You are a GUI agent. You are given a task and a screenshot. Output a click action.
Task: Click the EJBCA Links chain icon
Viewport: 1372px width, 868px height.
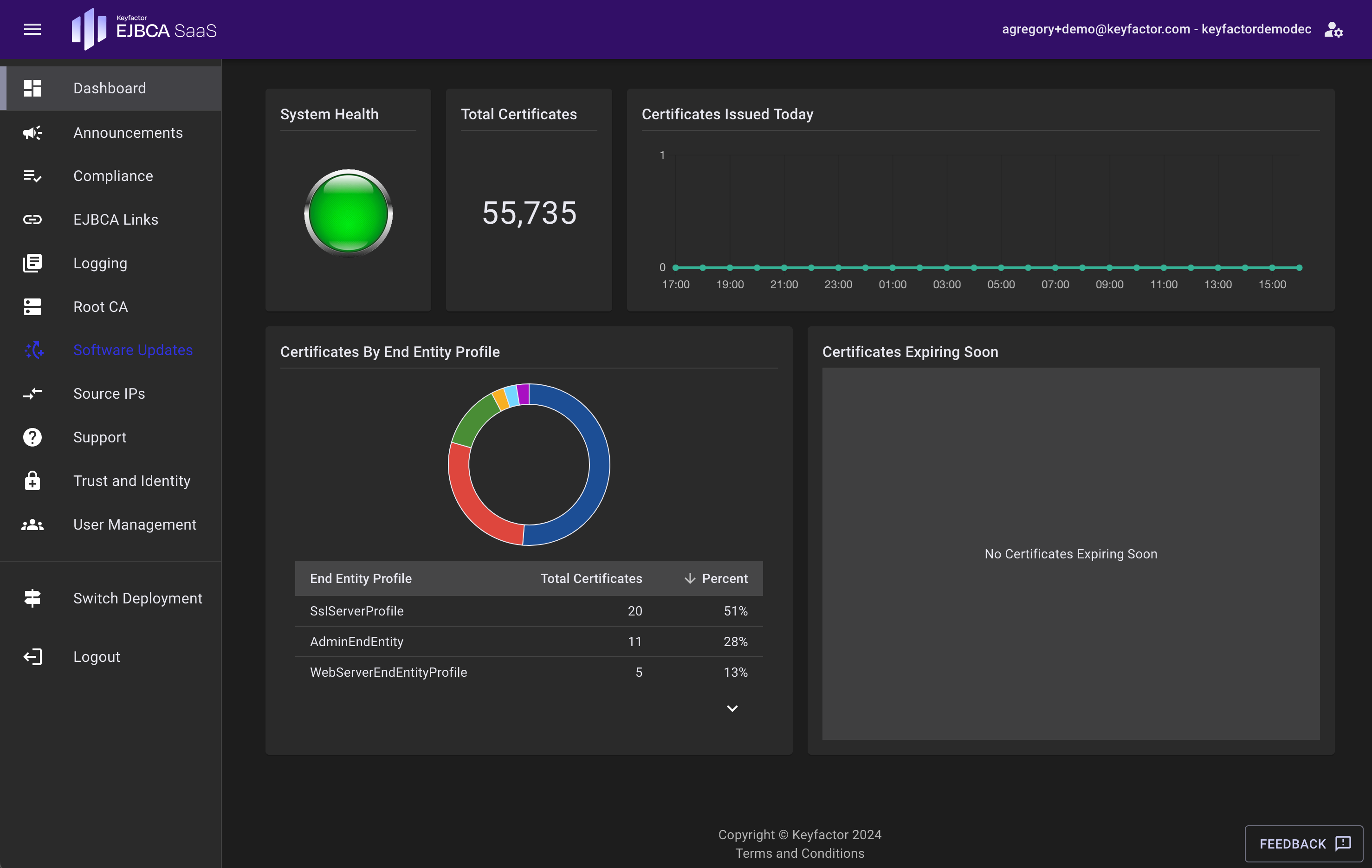point(32,220)
